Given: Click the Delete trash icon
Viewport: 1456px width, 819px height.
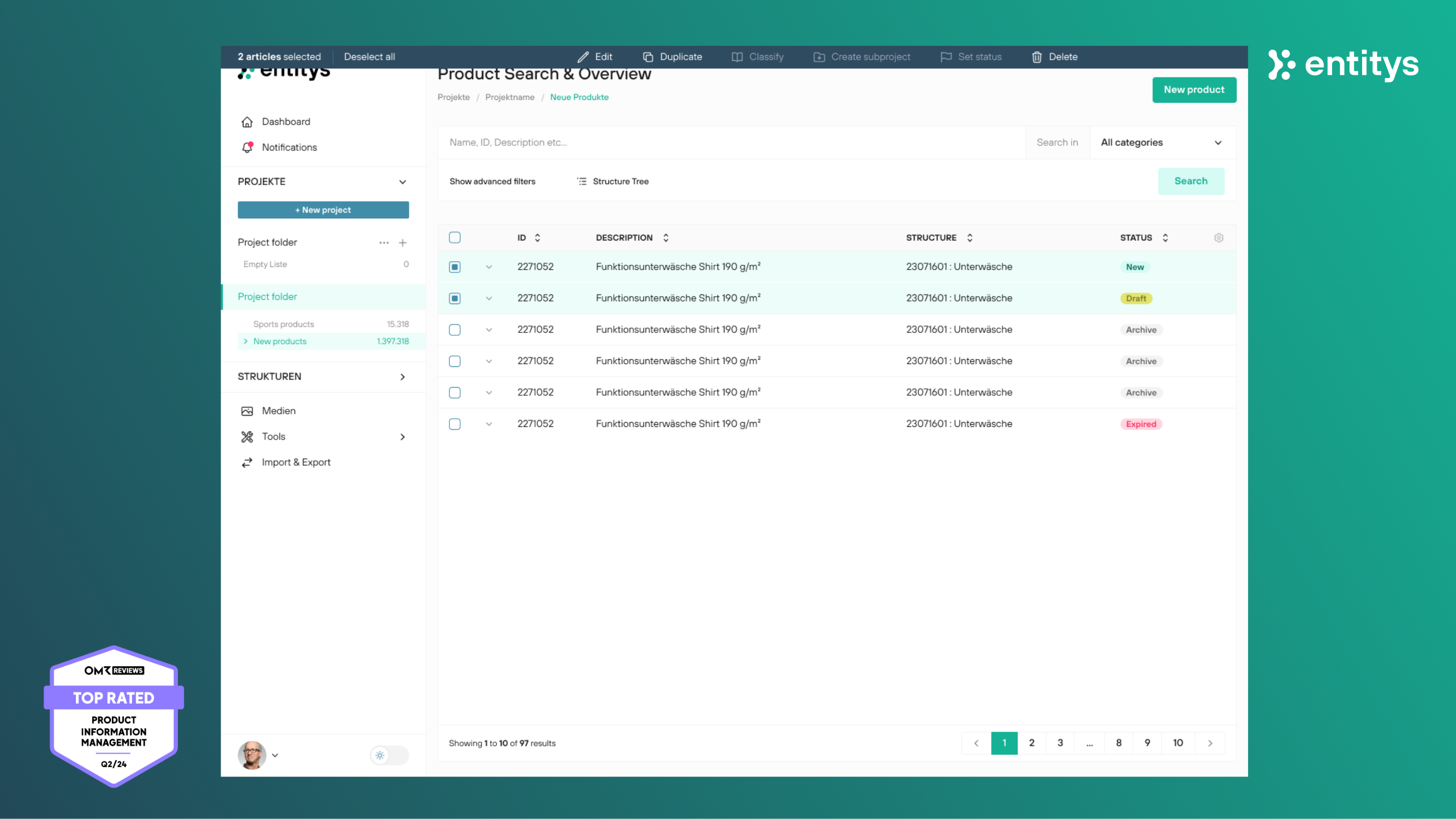Looking at the screenshot, I should coord(1037,57).
